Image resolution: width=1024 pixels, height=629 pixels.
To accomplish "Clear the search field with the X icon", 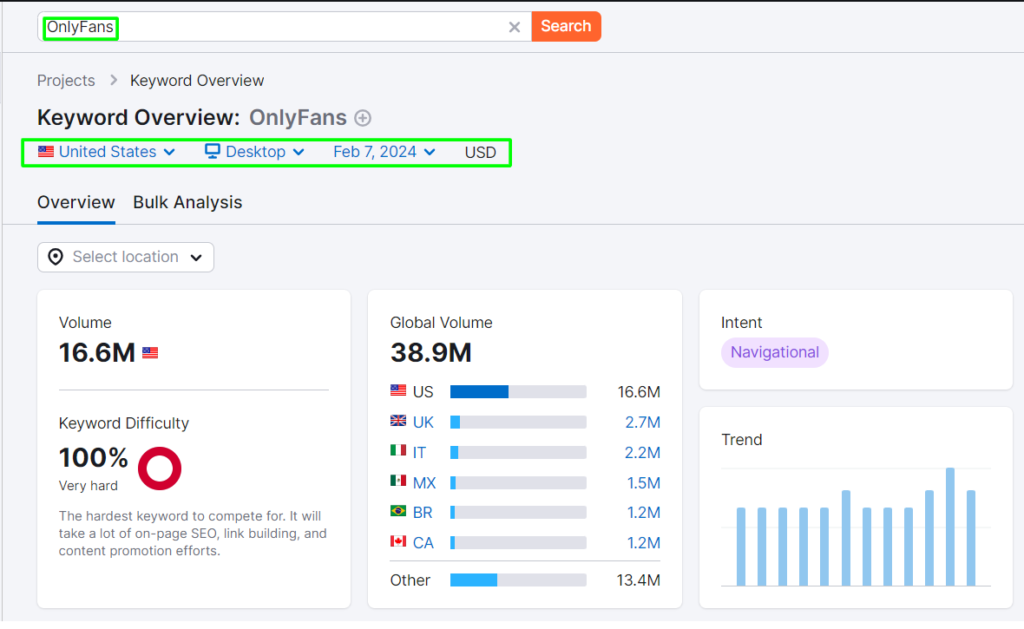I will point(514,27).
